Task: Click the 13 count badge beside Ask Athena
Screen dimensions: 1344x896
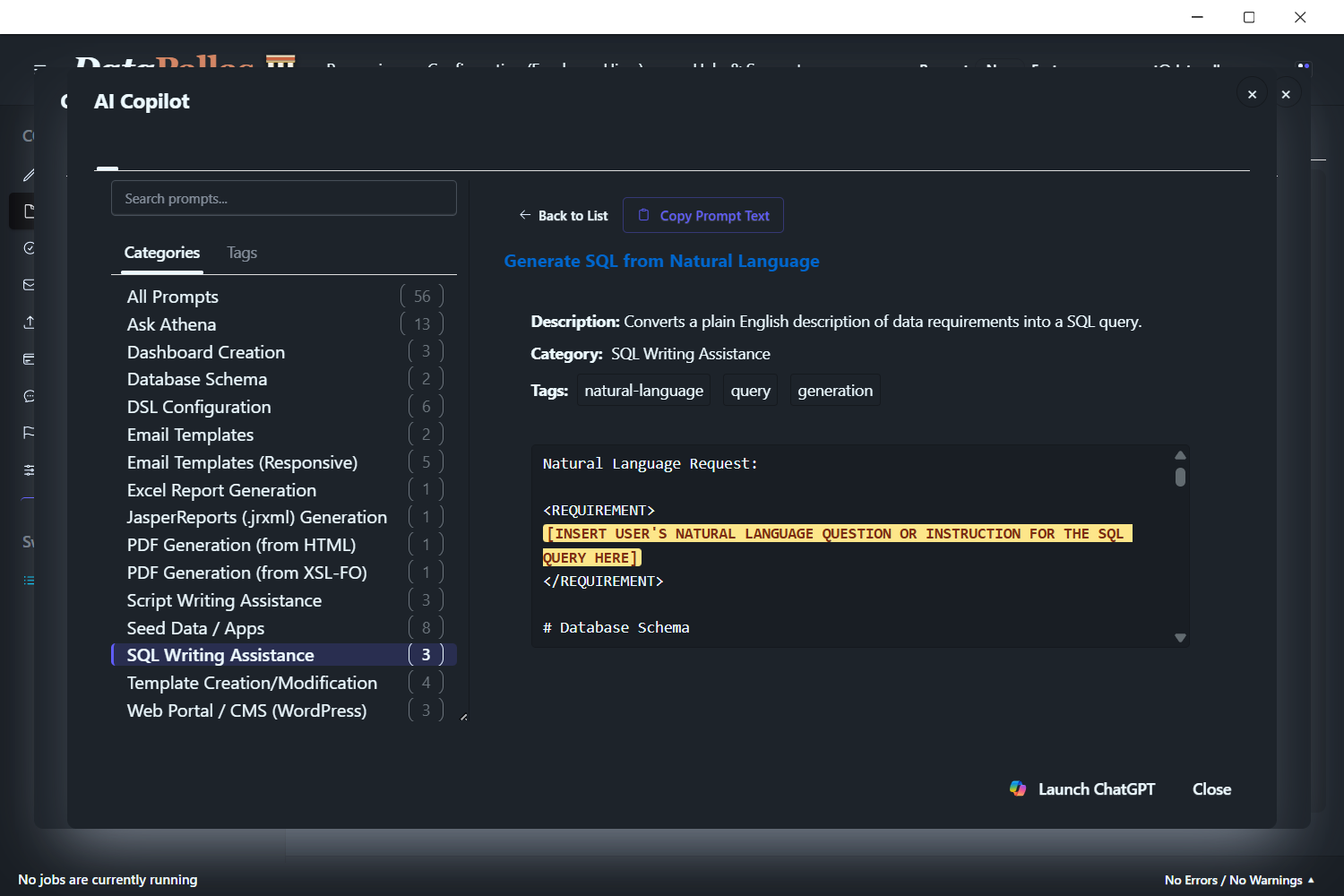Action: (x=422, y=324)
